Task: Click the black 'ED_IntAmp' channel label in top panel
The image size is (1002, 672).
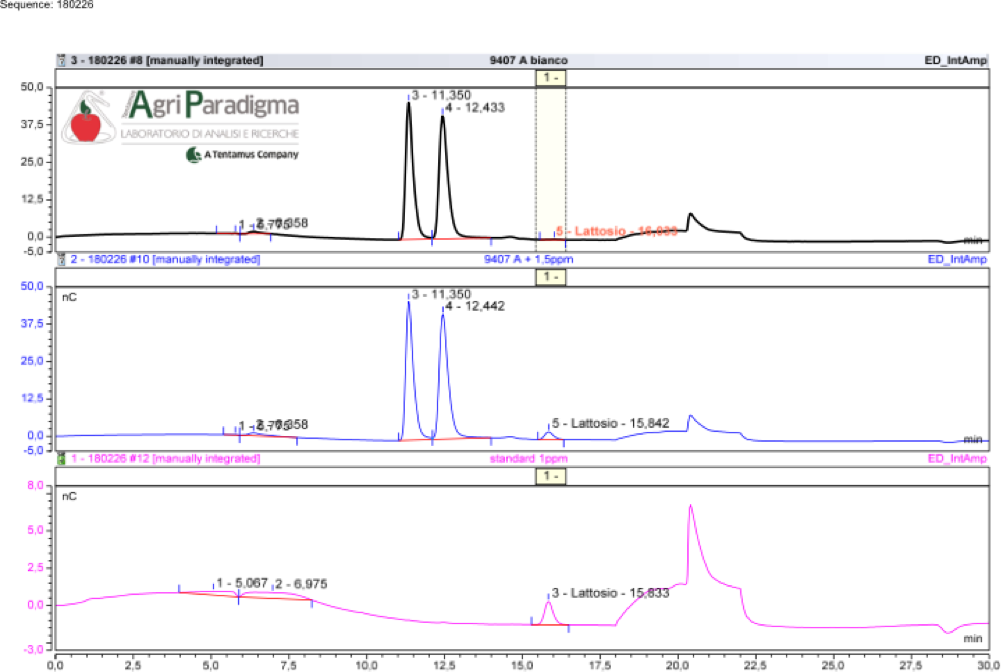Action: [x=956, y=61]
